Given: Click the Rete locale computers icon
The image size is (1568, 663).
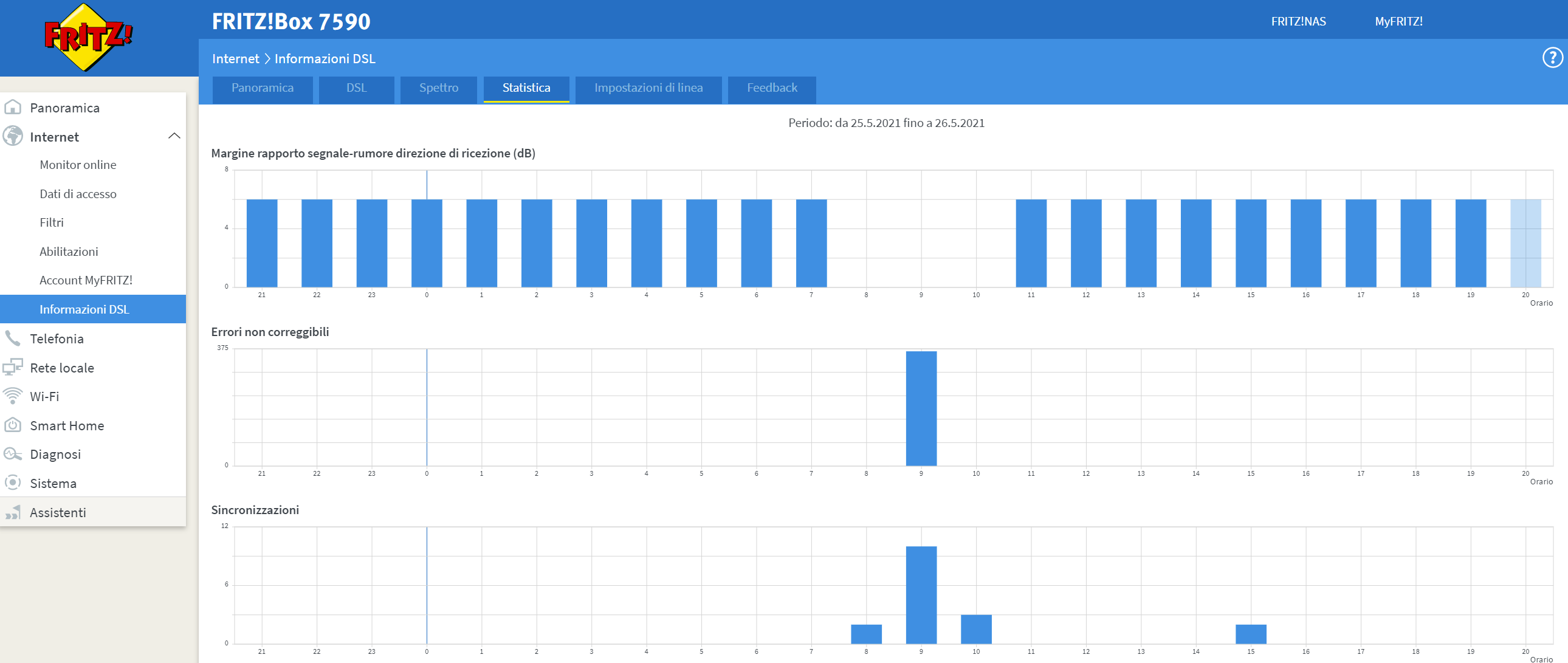Looking at the screenshot, I should coord(13,367).
